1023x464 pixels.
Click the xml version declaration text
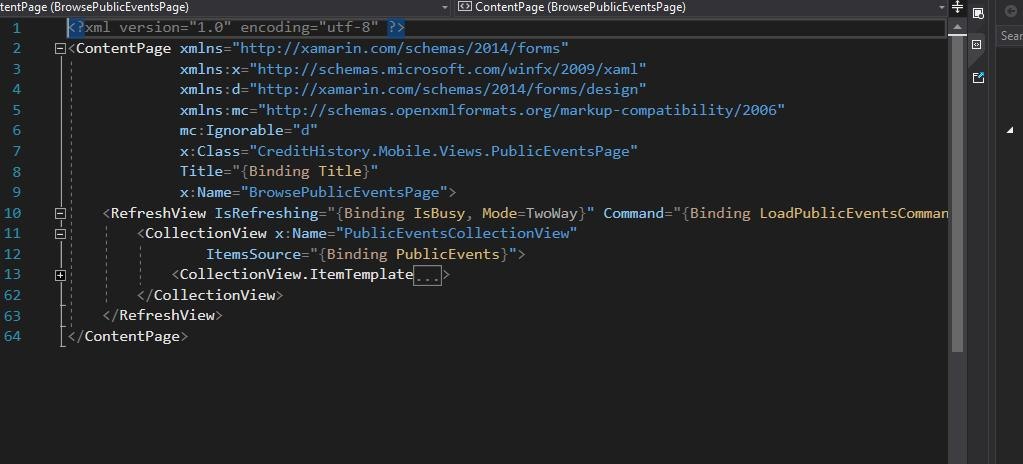click(x=236, y=28)
